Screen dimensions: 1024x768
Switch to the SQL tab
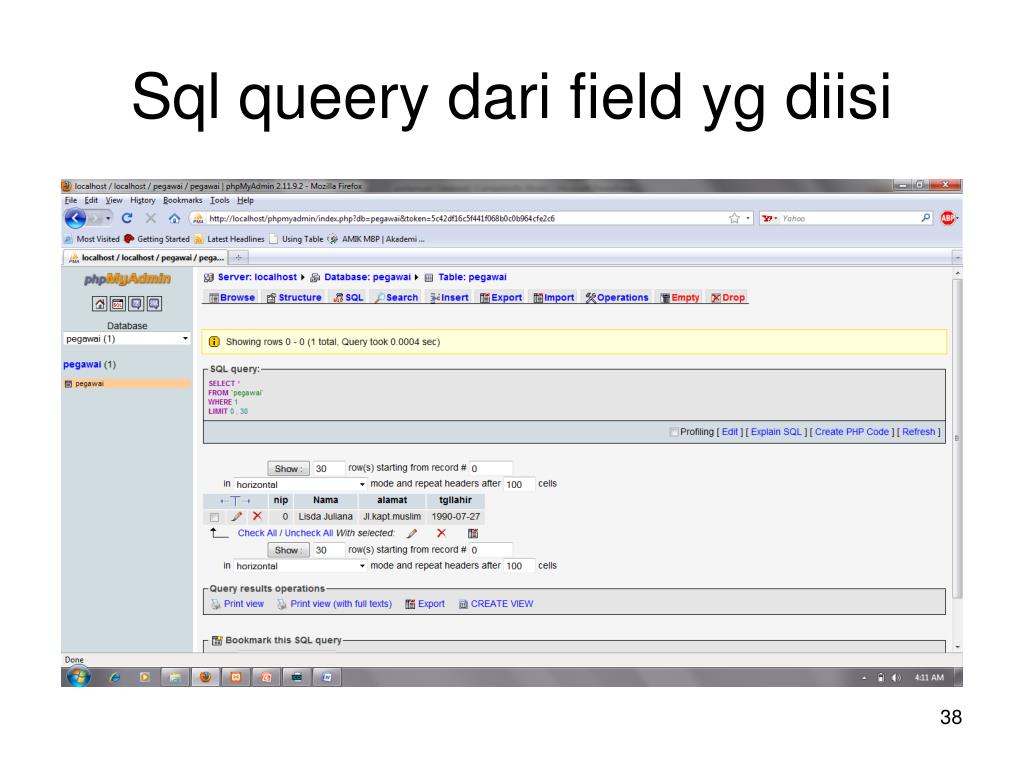[348, 298]
